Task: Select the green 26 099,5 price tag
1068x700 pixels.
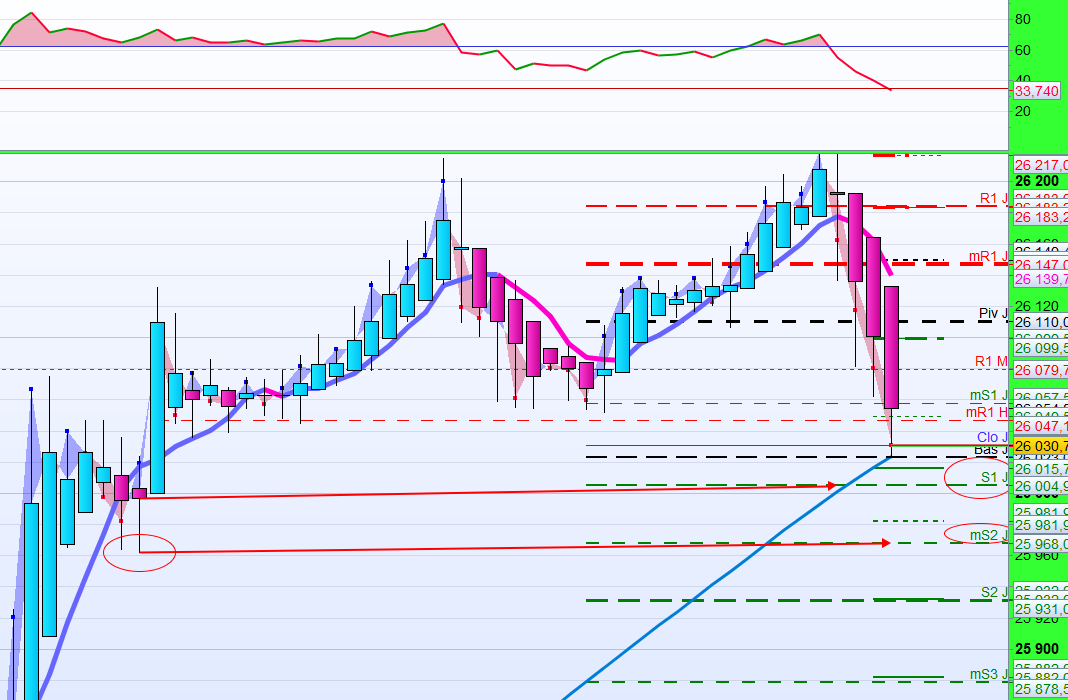Action: pos(1041,348)
